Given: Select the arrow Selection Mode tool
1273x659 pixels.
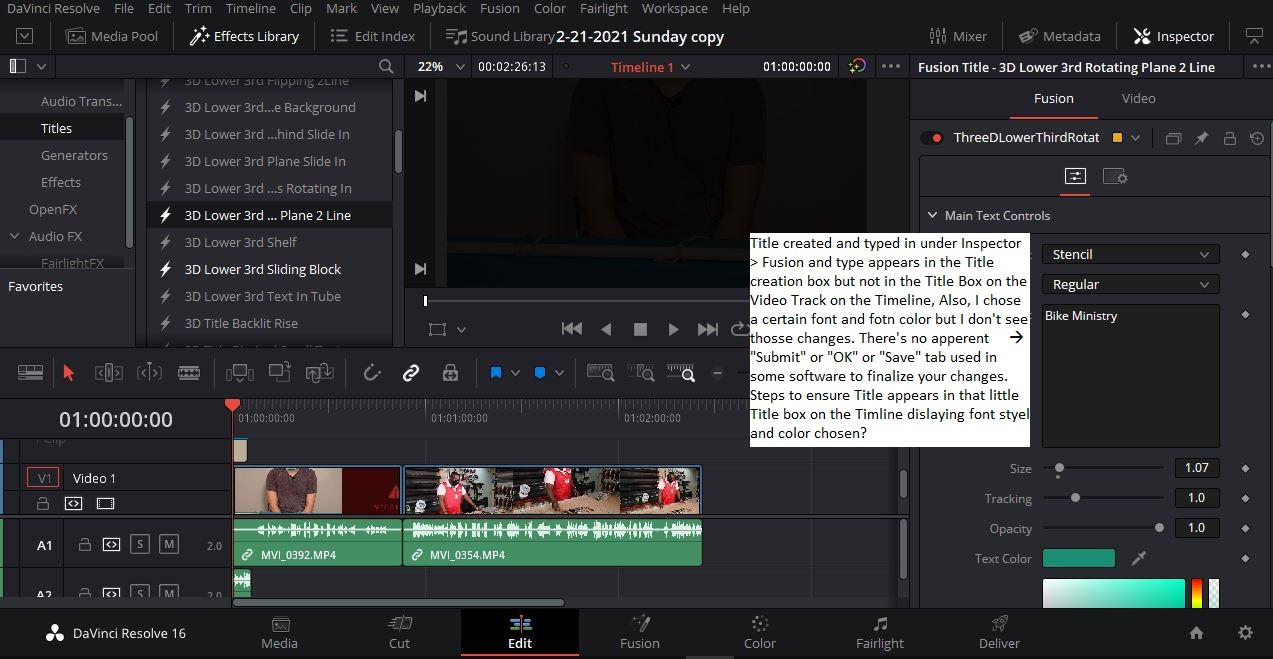Looking at the screenshot, I should pos(68,373).
